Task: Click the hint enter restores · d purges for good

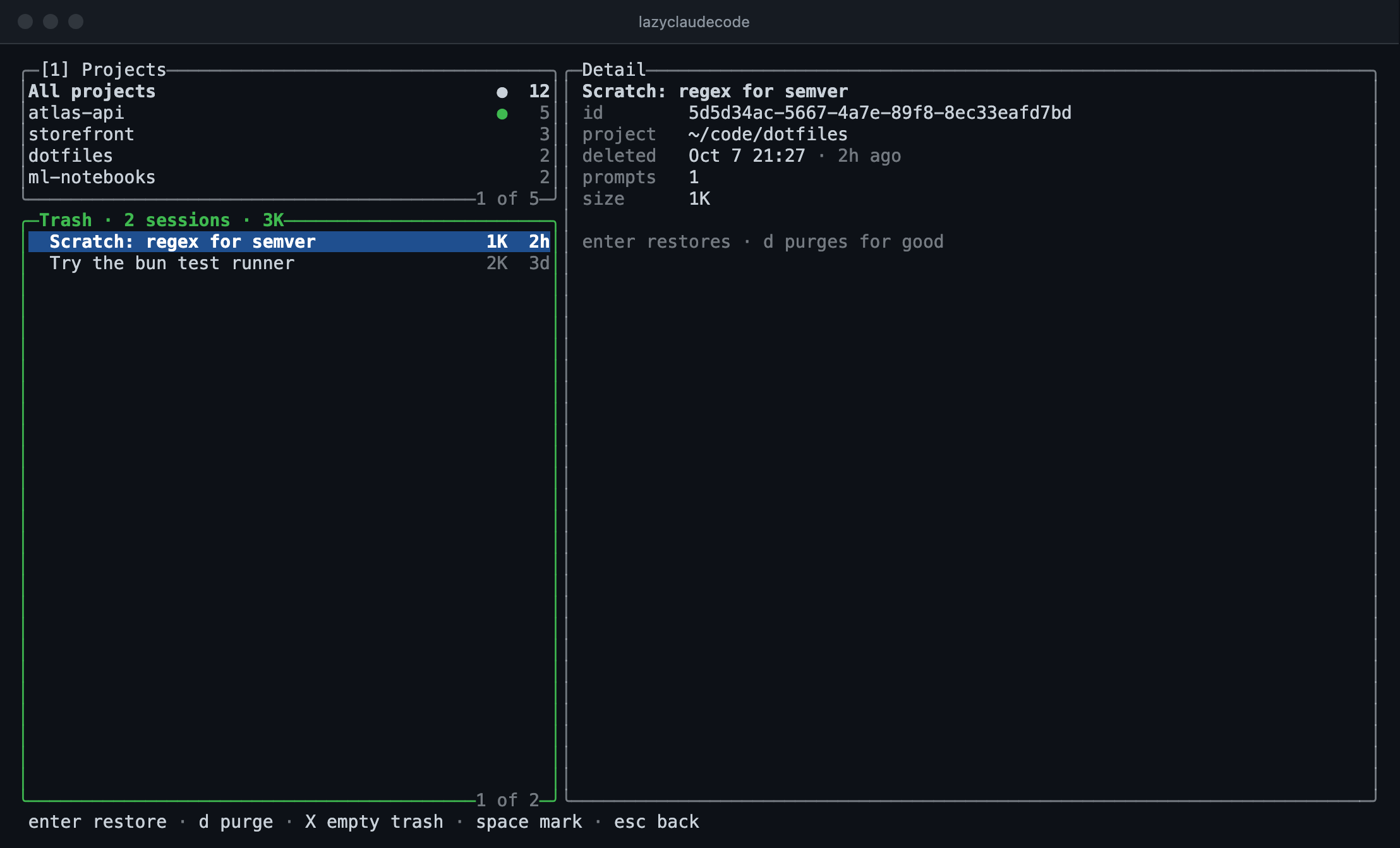Action: [763, 242]
